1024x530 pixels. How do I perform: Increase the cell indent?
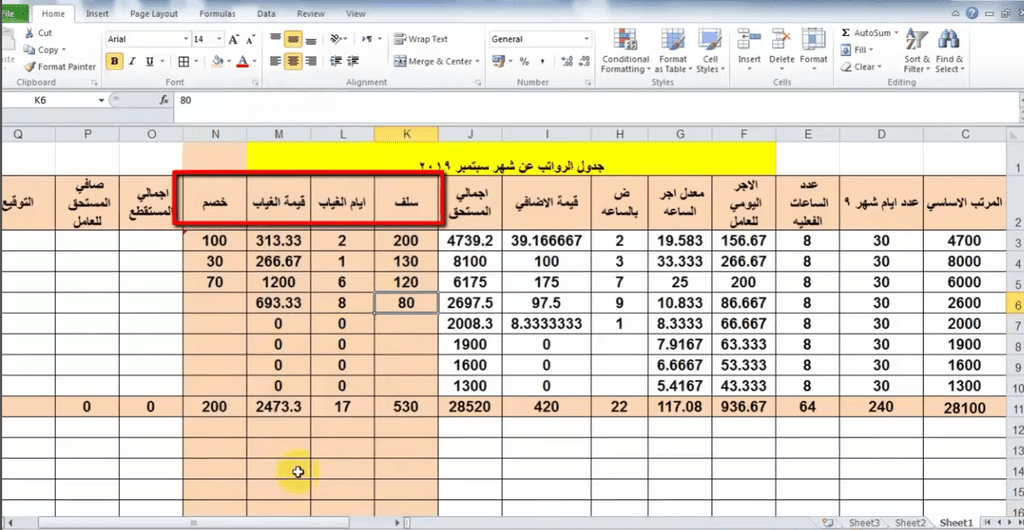click(353, 61)
